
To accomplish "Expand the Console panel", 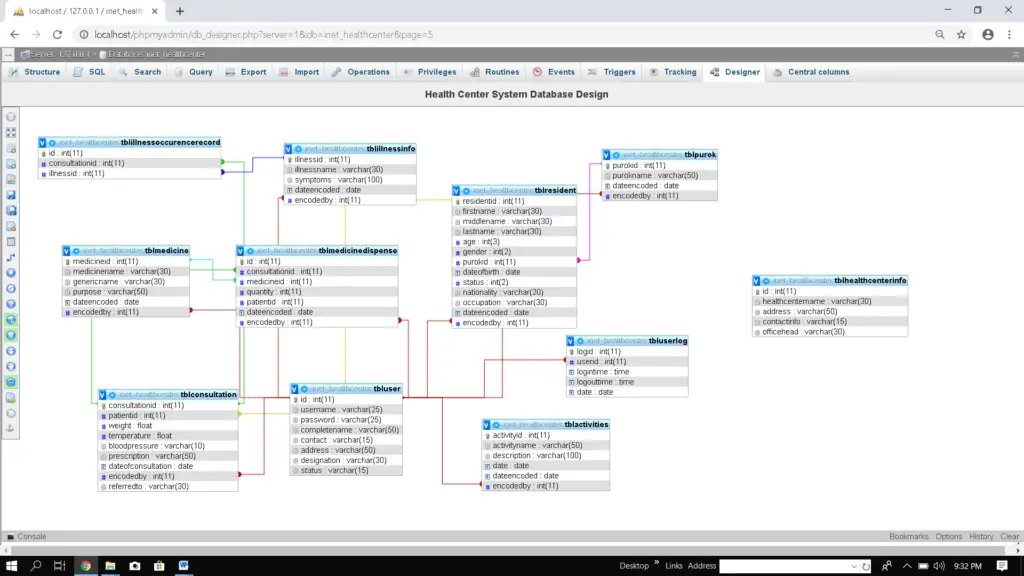I will (x=30, y=536).
